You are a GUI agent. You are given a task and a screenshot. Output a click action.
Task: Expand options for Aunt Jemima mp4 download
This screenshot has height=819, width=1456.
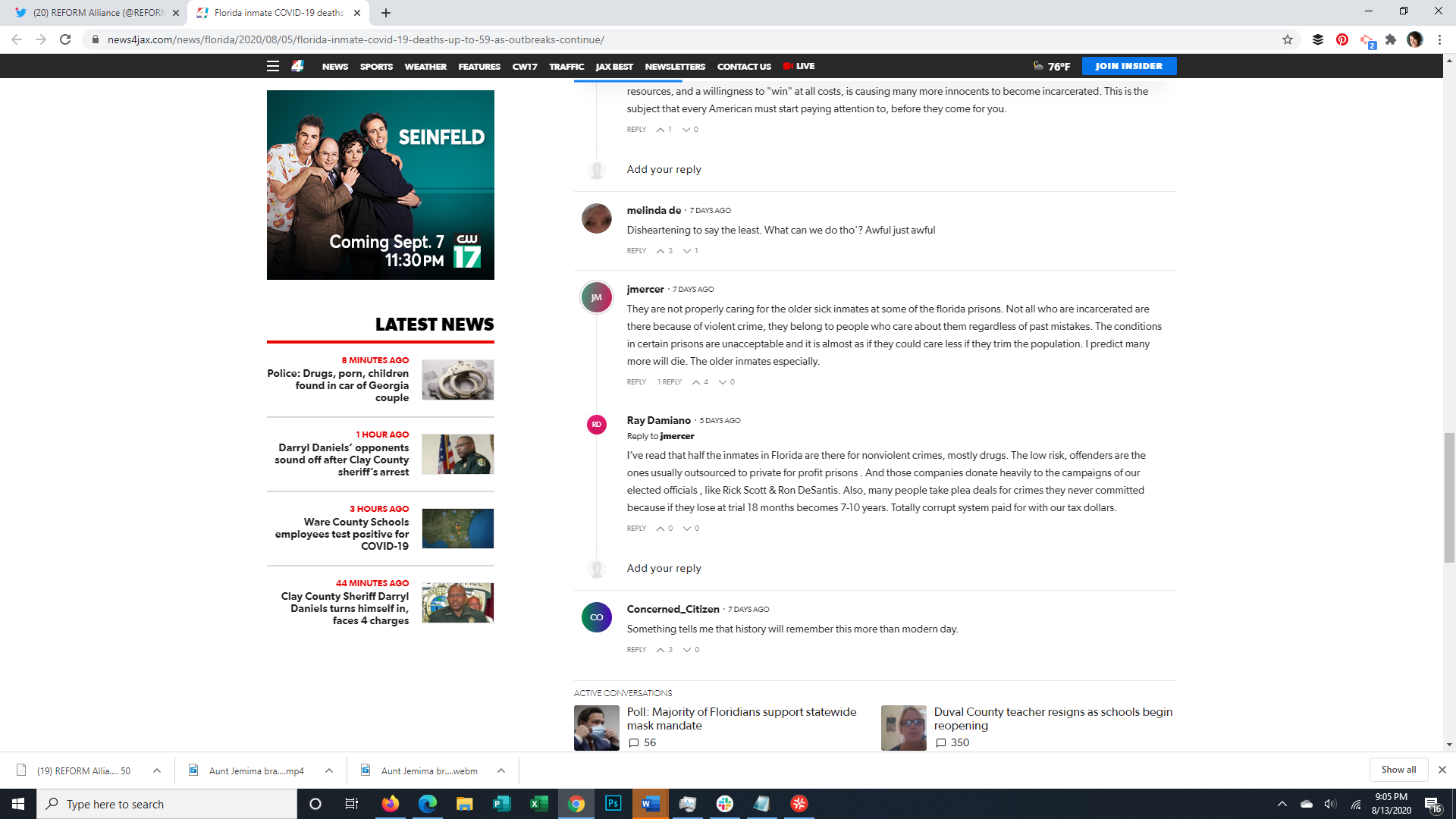(328, 770)
